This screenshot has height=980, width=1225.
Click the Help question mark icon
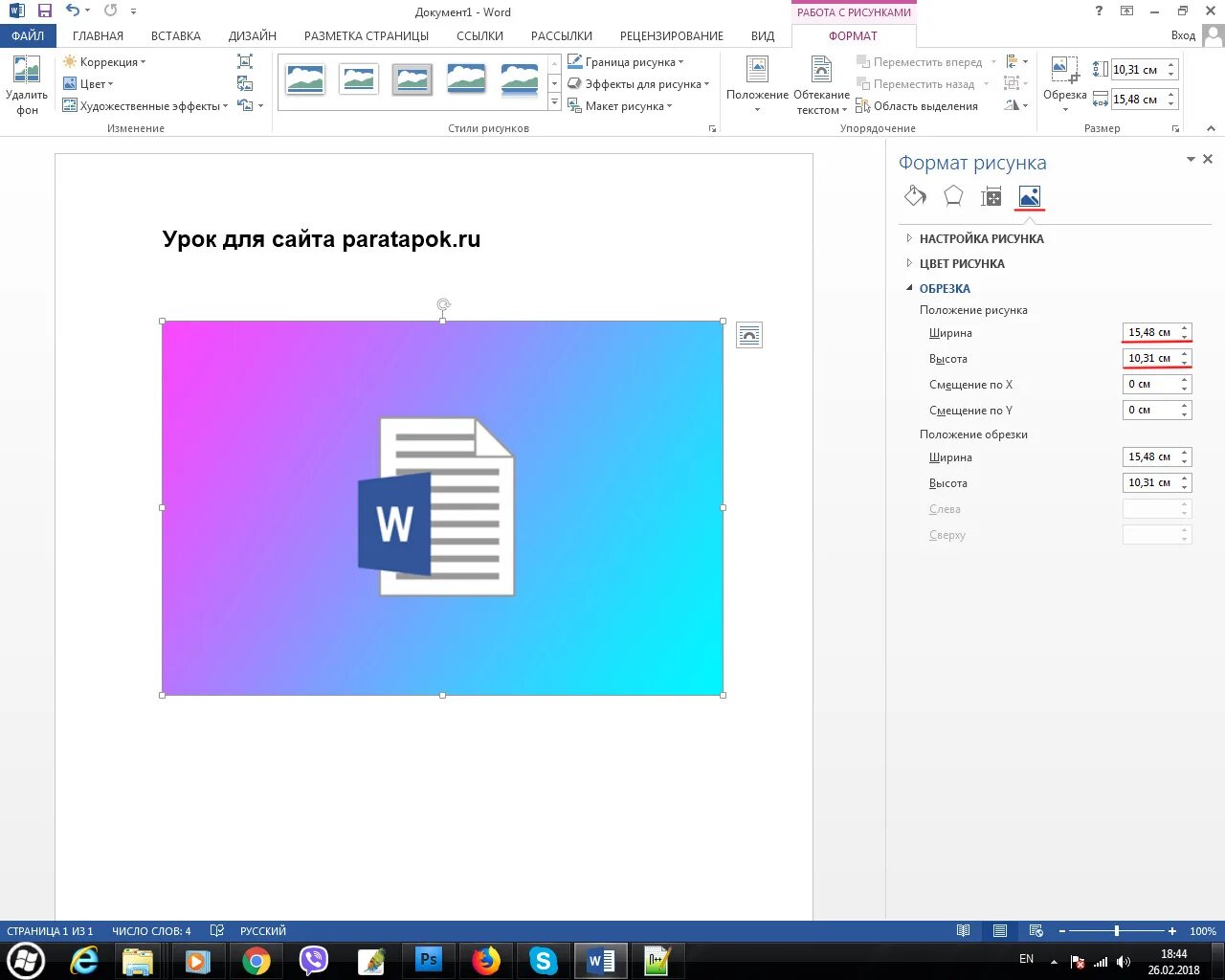pos(1099,11)
